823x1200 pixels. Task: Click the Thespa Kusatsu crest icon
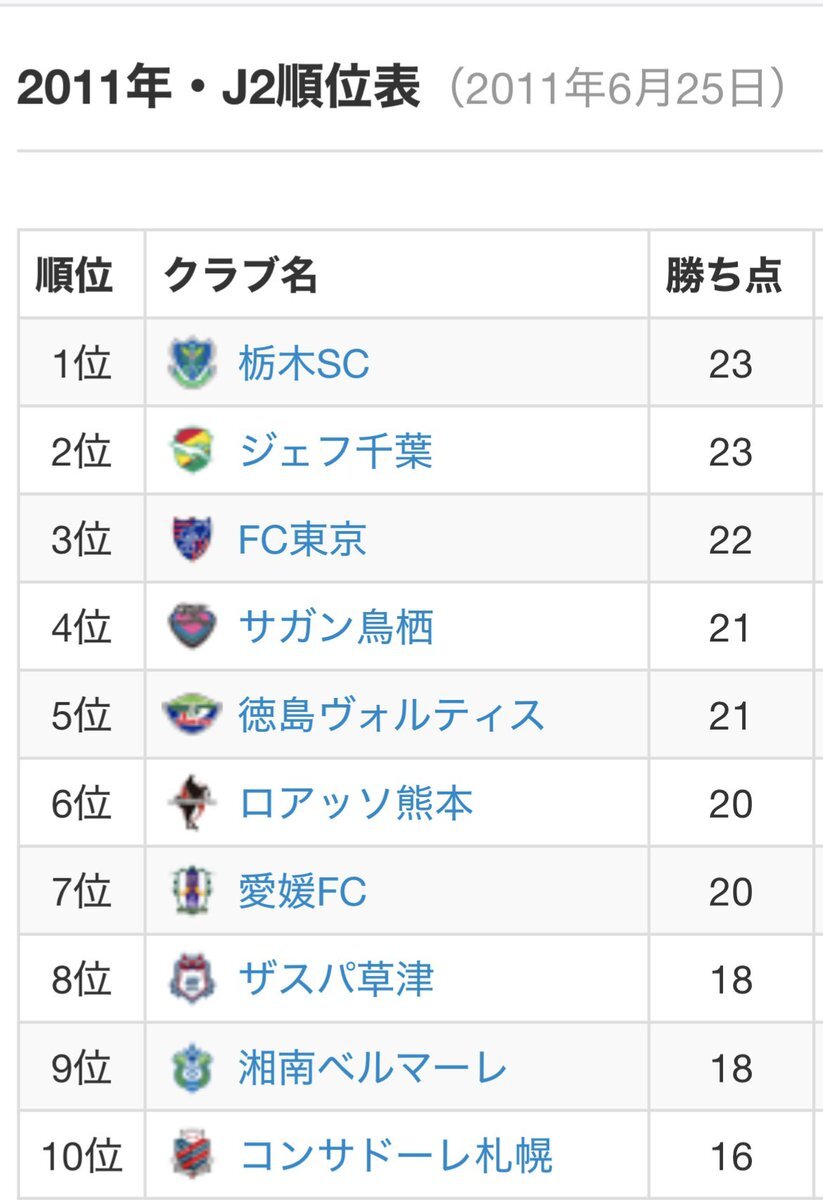point(191,980)
